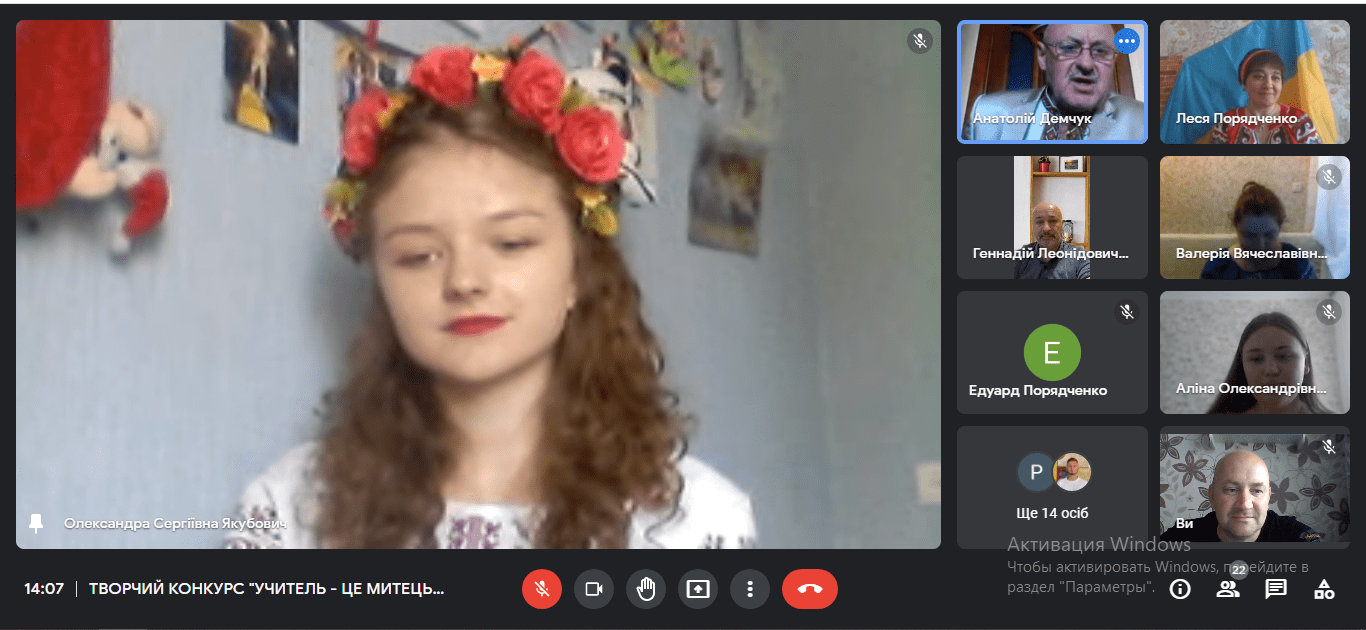
Task: Open meeting details info icon
Action: click(1180, 589)
